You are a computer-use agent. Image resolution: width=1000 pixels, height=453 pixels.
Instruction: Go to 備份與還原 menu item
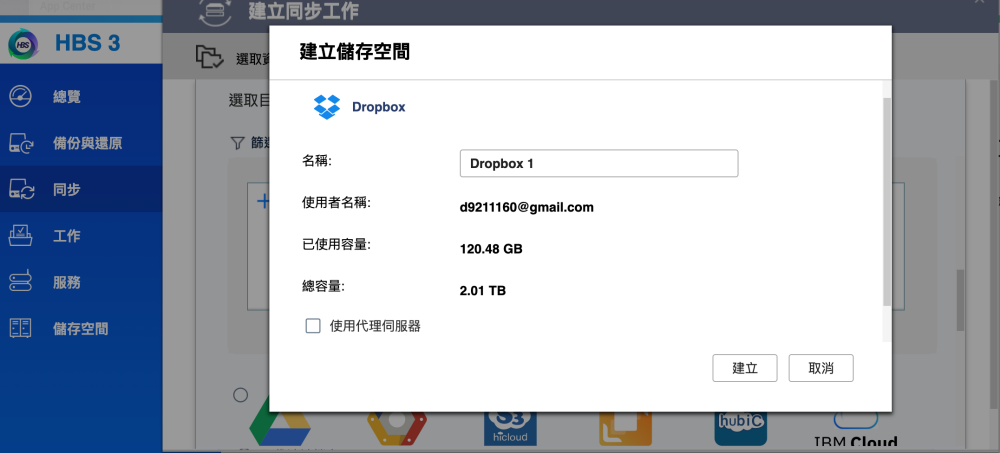(87, 144)
